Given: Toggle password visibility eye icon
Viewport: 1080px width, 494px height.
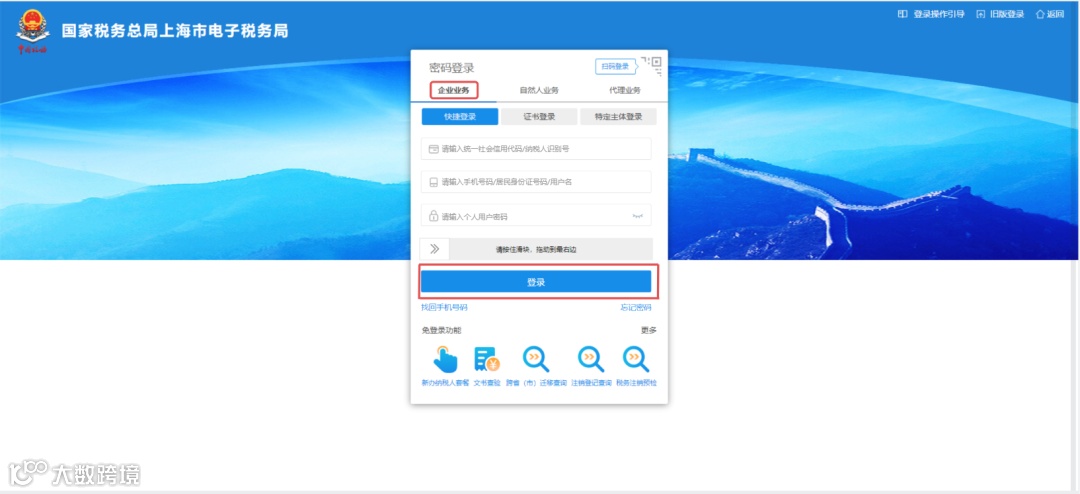Looking at the screenshot, I should tap(638, 216).
